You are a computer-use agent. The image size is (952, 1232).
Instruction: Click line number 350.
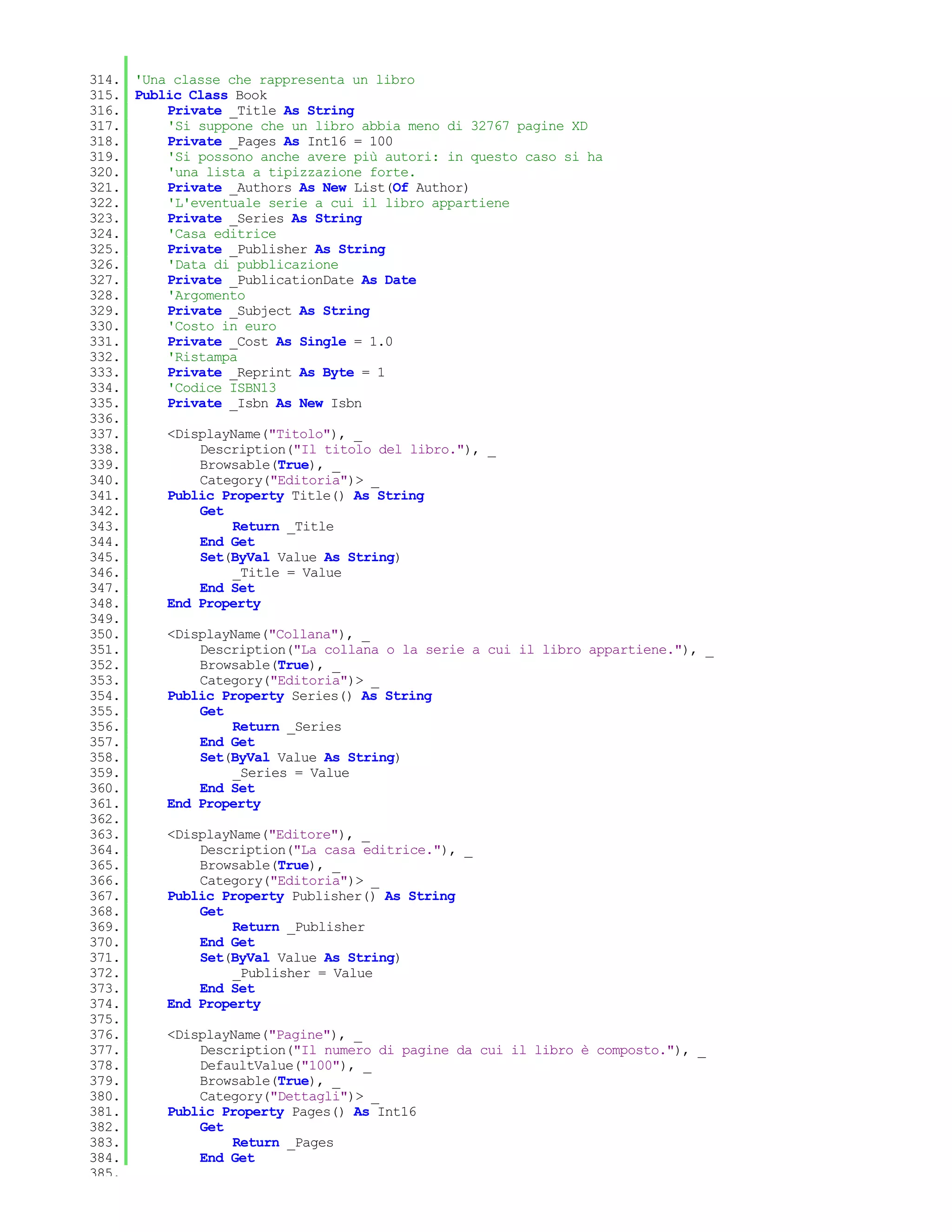pos(104,635)
